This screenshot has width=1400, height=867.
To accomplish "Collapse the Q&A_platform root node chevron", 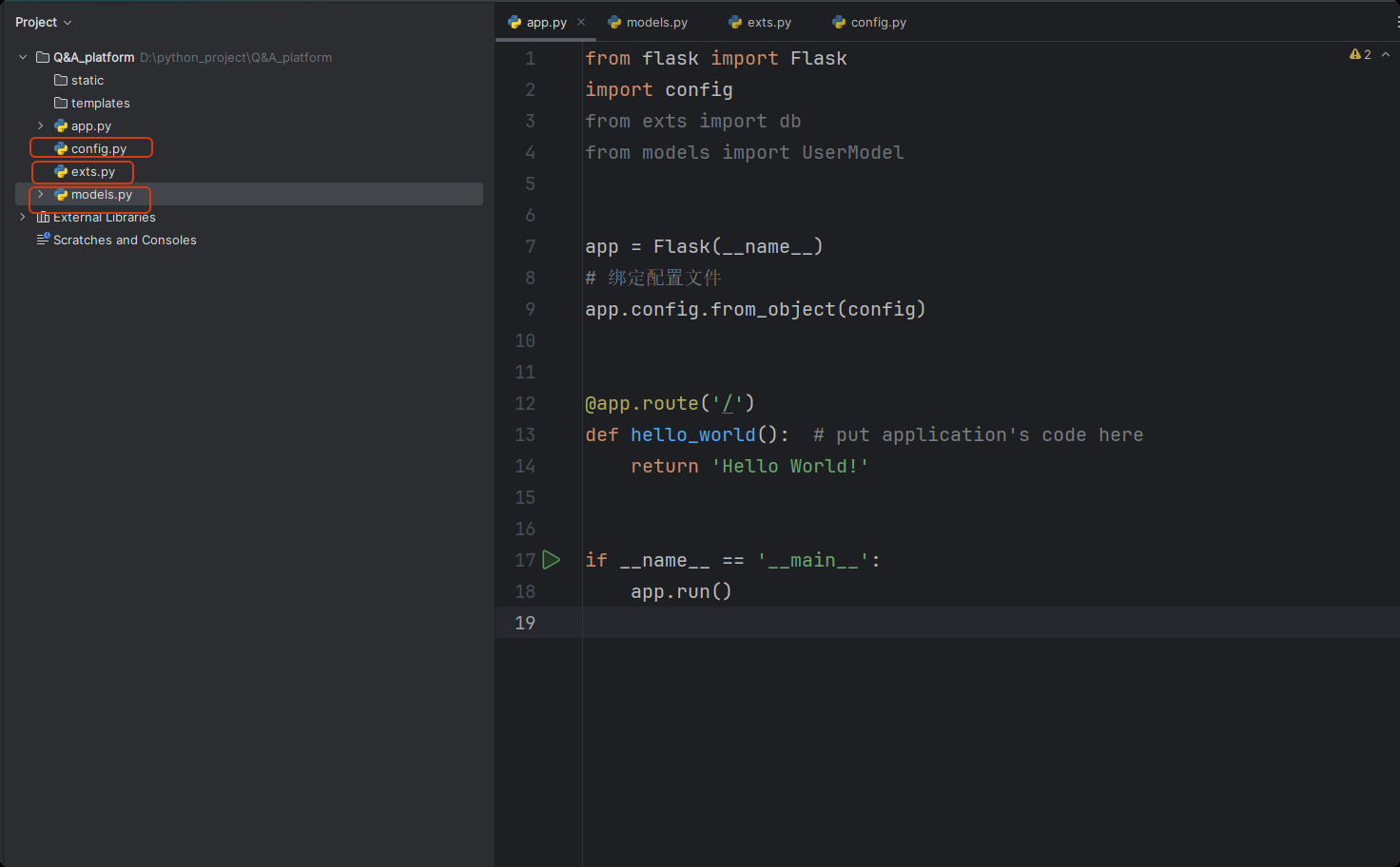I will 23,57.
